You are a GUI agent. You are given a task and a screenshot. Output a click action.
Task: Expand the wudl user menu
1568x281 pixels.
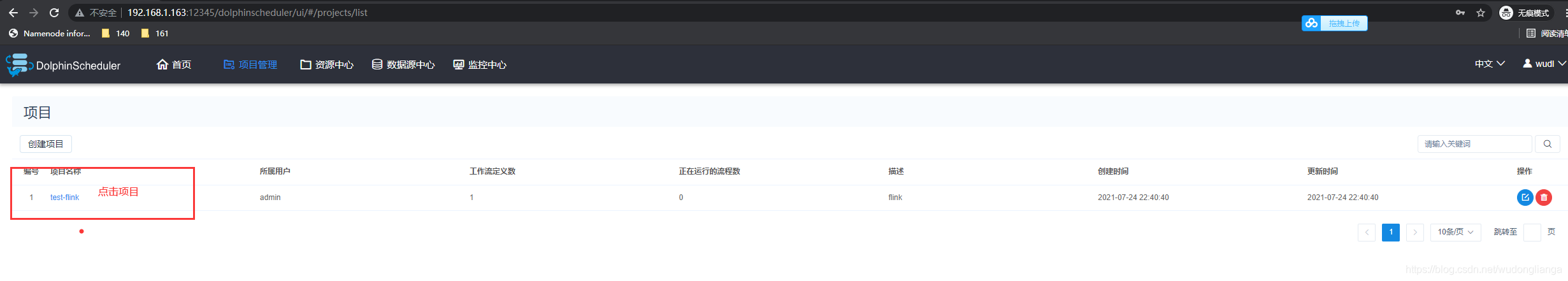pyautogui.click(x=1544, y=64)
